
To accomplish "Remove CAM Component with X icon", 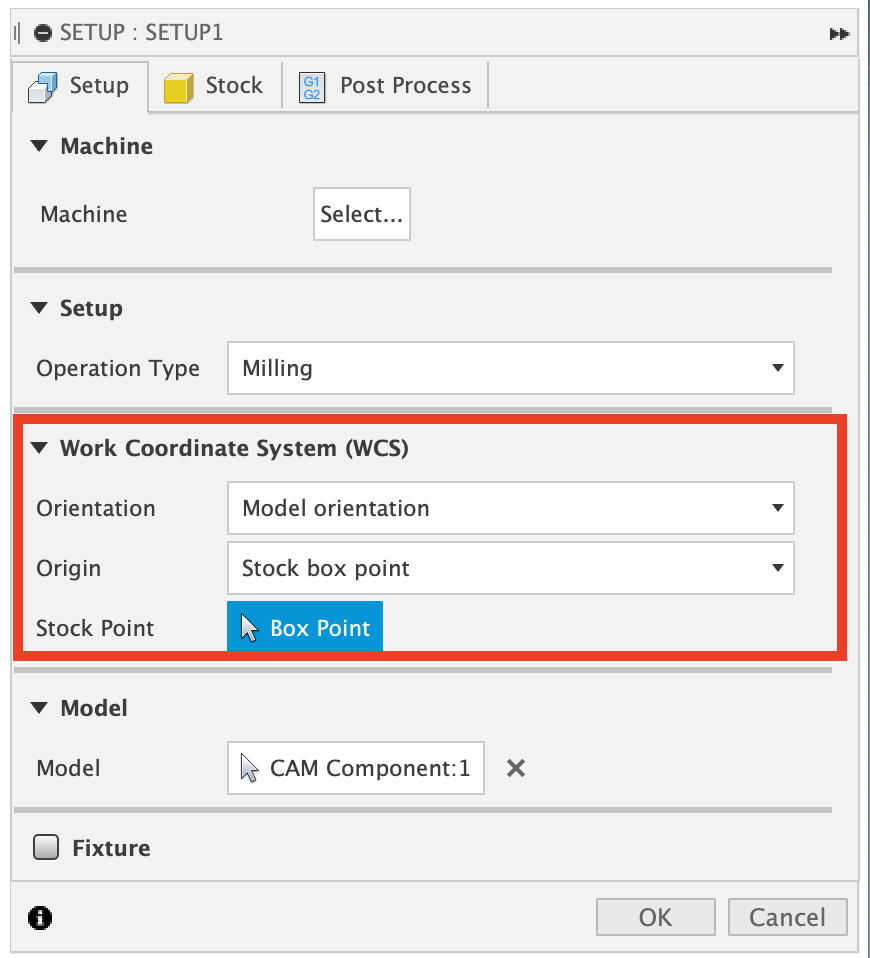I will tap(515, 768).
